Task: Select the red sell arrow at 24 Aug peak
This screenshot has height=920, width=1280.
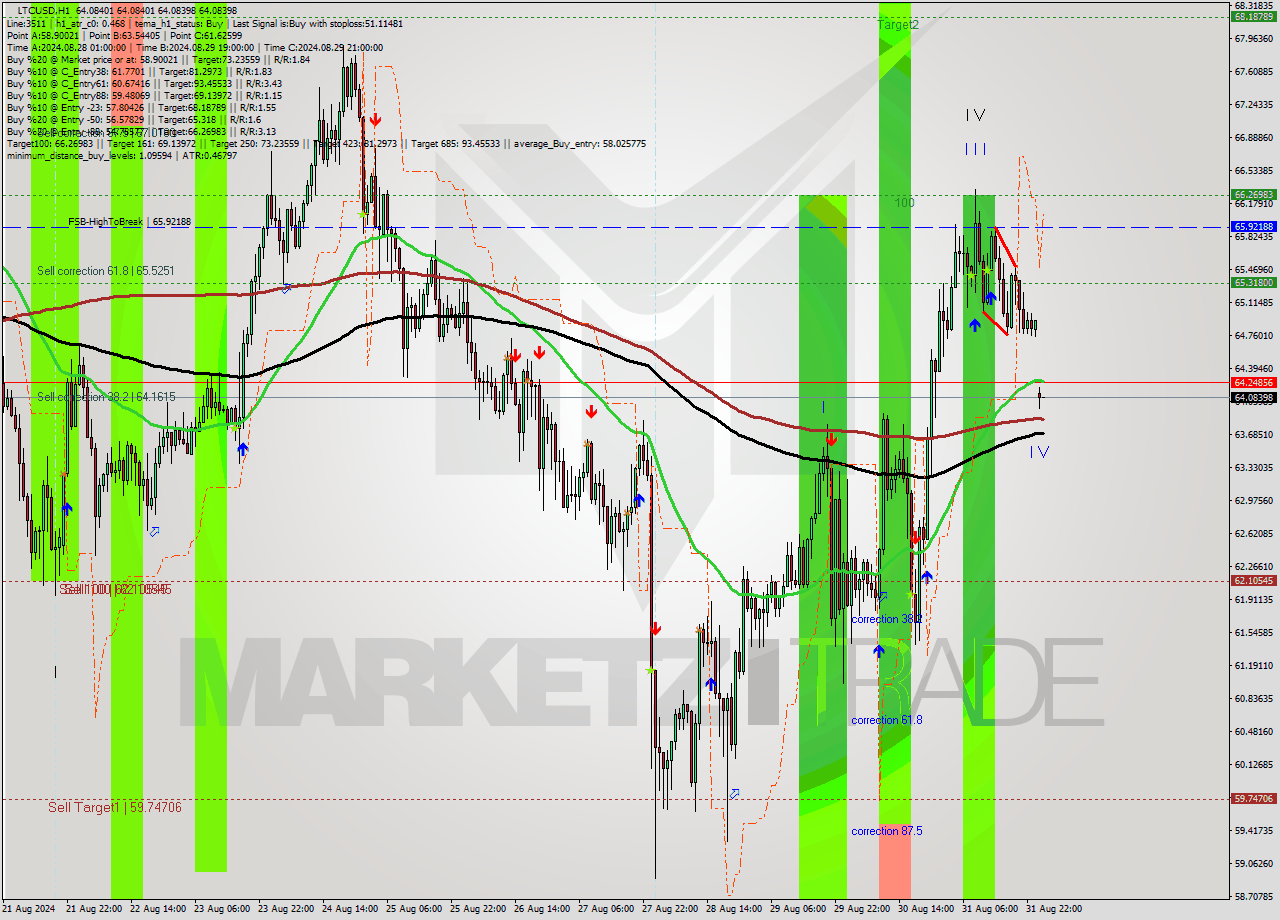Action: 374,120
